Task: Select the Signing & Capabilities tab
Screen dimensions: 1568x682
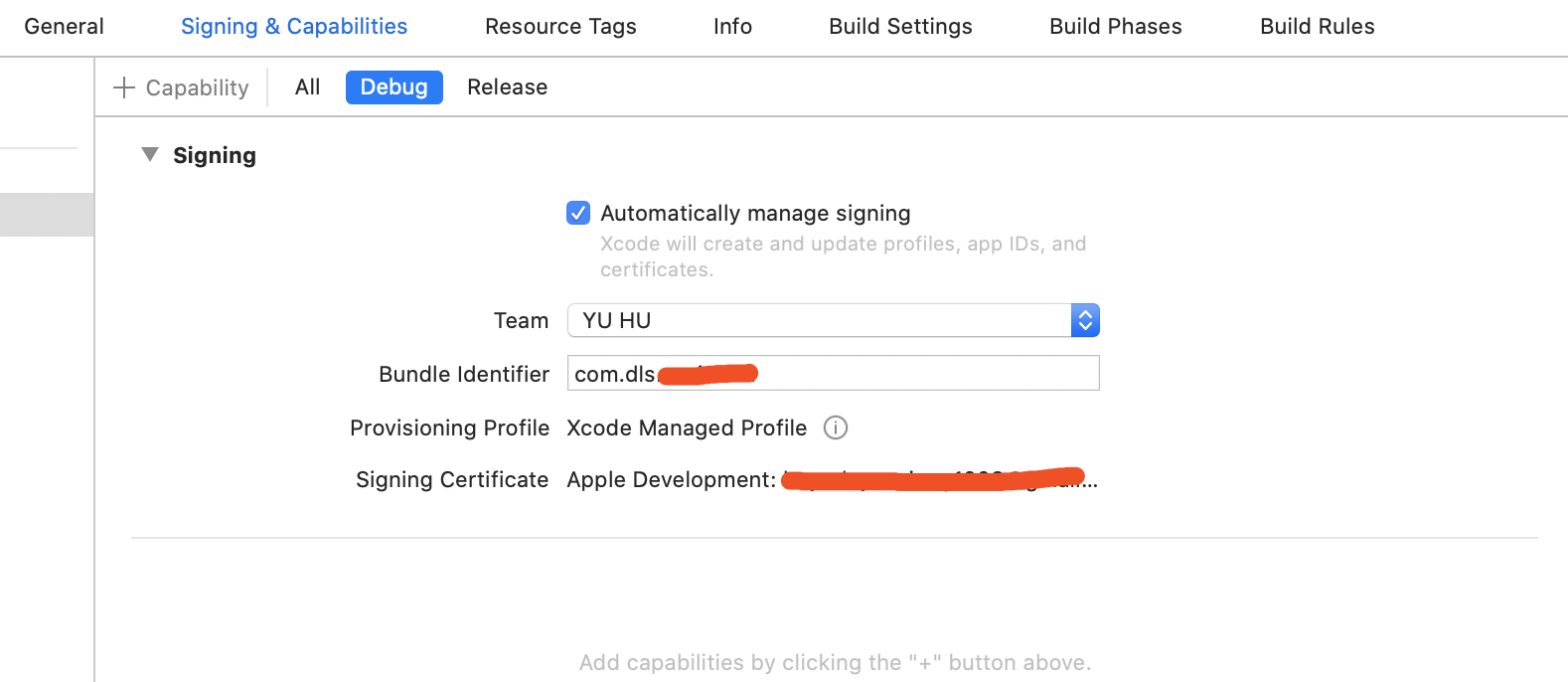Action: pos(294,27)
